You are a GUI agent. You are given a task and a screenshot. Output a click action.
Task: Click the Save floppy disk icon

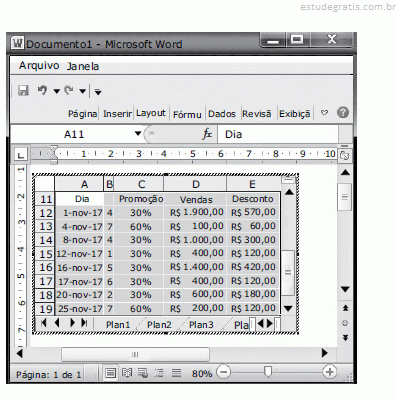click(x=23, y=90)
